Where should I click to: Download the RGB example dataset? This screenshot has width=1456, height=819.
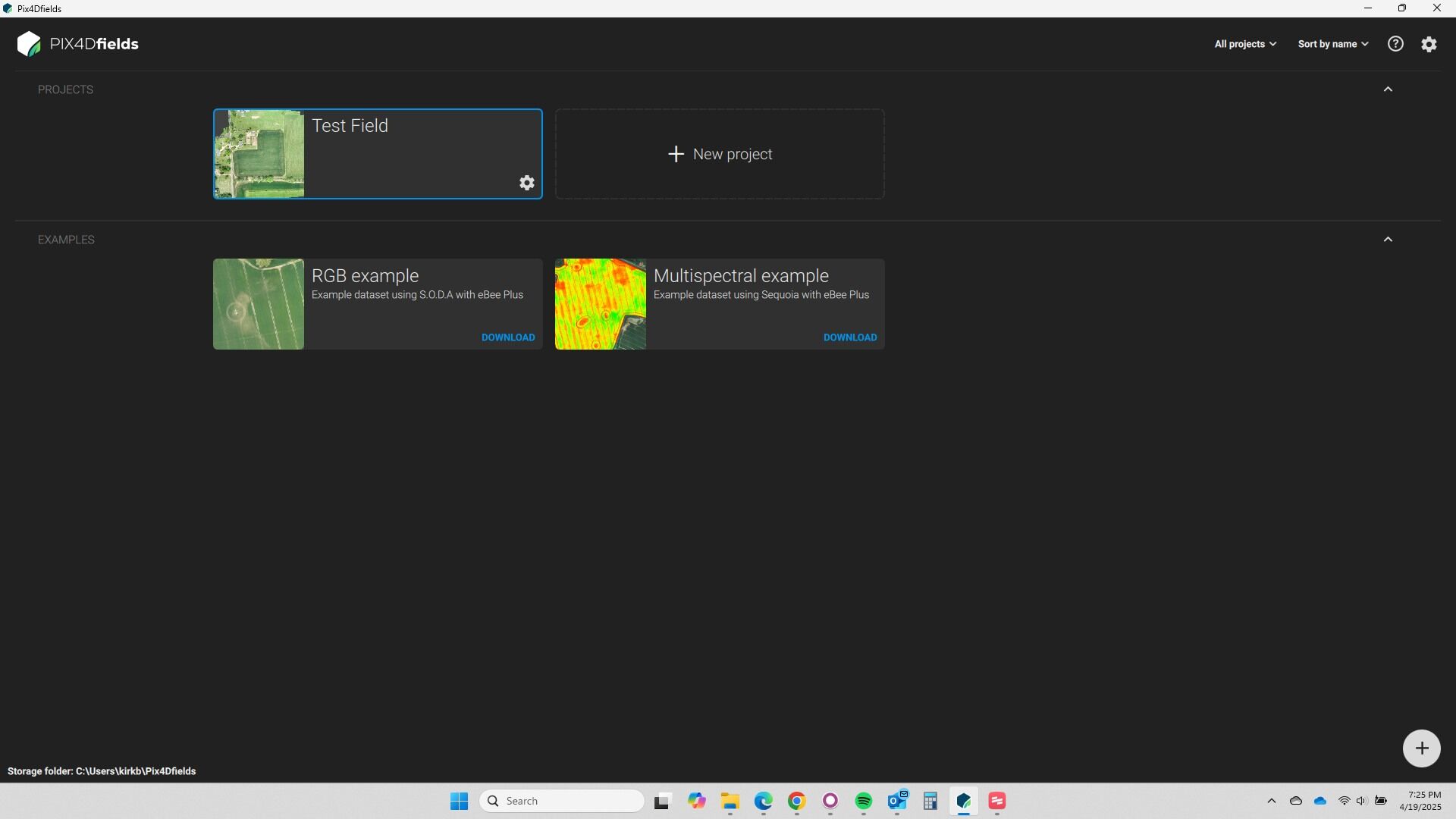click(x=508, y=337)
